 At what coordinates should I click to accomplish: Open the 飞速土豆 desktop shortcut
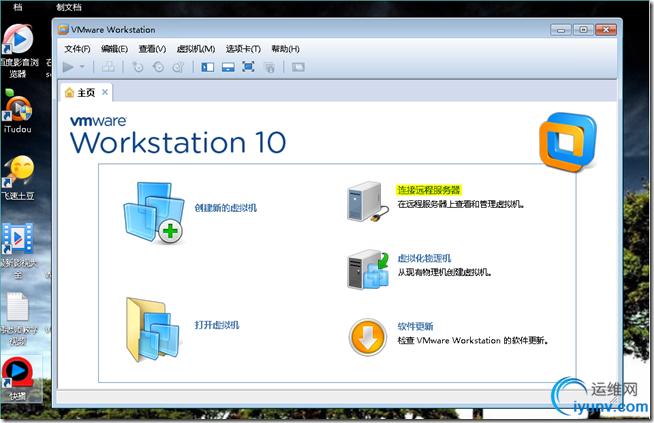[18, 178]
